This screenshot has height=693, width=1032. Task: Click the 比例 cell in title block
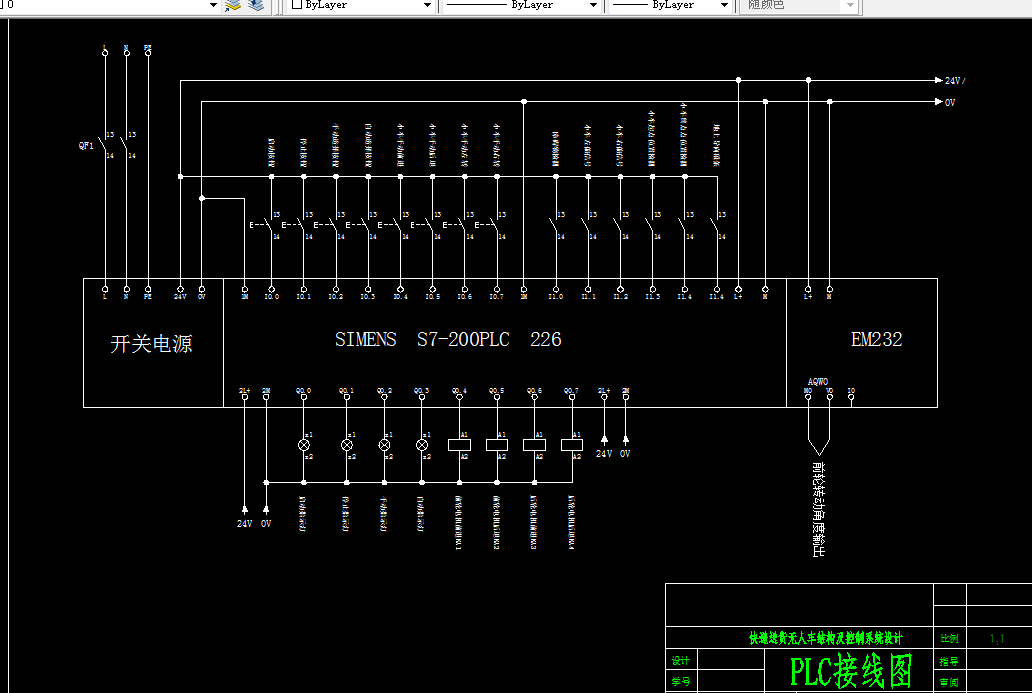949,638
